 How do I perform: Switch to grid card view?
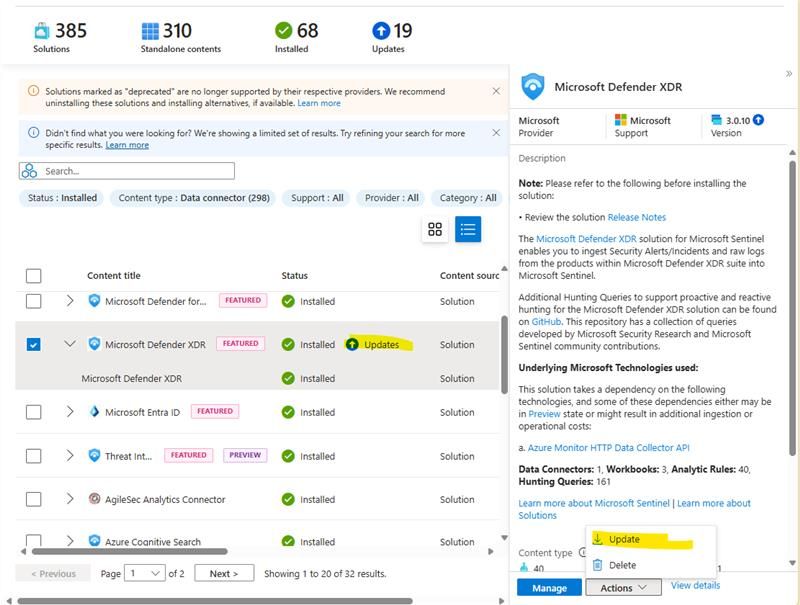435,229
